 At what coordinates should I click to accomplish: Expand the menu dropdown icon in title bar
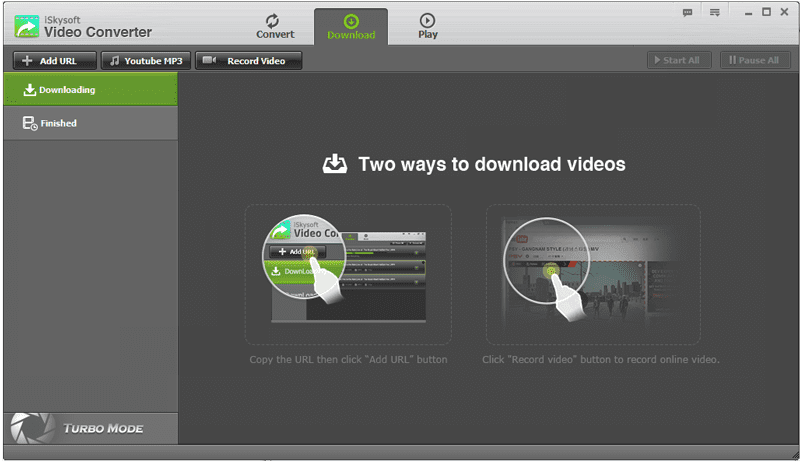pos(715,13)
